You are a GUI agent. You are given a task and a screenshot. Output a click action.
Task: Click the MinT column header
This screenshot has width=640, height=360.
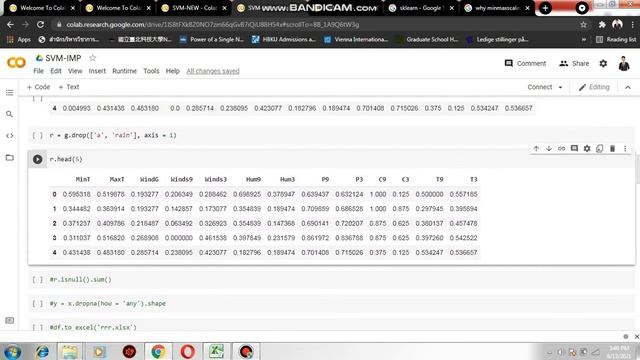(x=83, y=179)
